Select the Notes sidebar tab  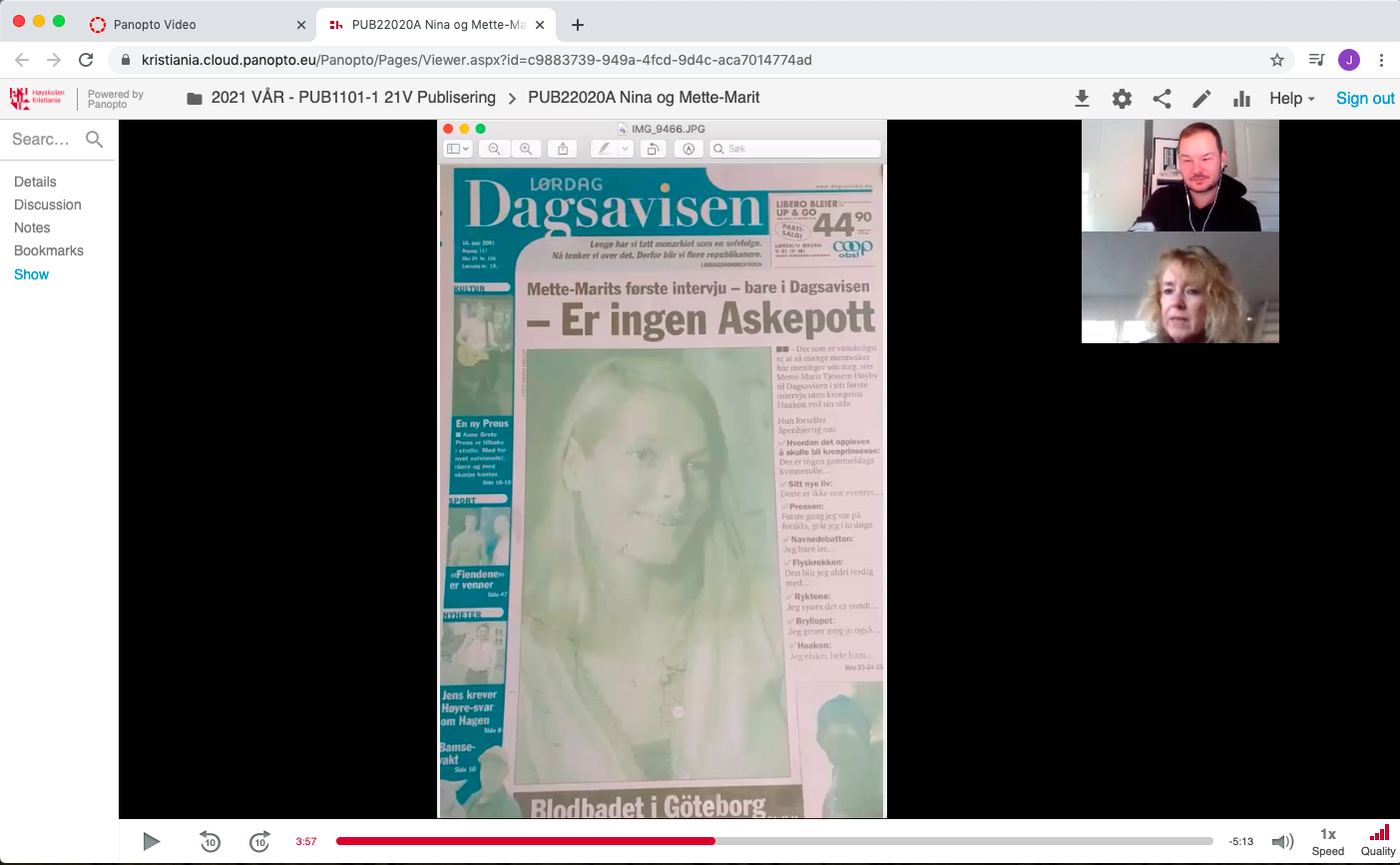[x=32, y=227]
